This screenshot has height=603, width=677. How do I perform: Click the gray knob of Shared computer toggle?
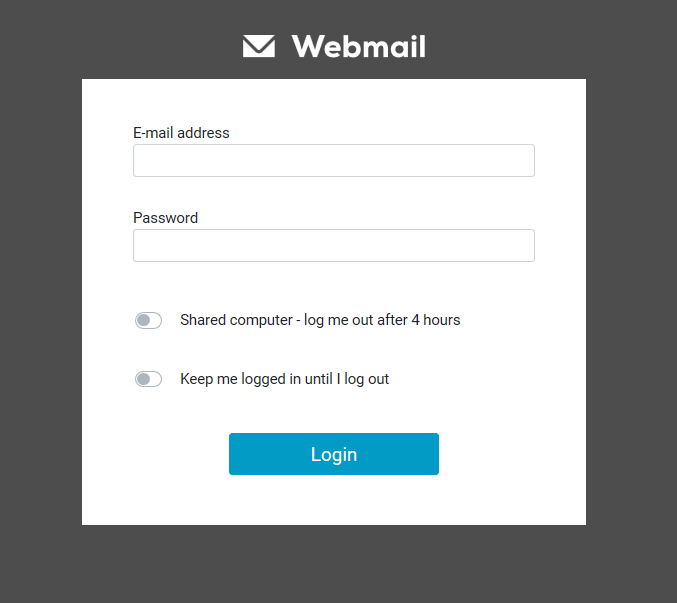143,320
